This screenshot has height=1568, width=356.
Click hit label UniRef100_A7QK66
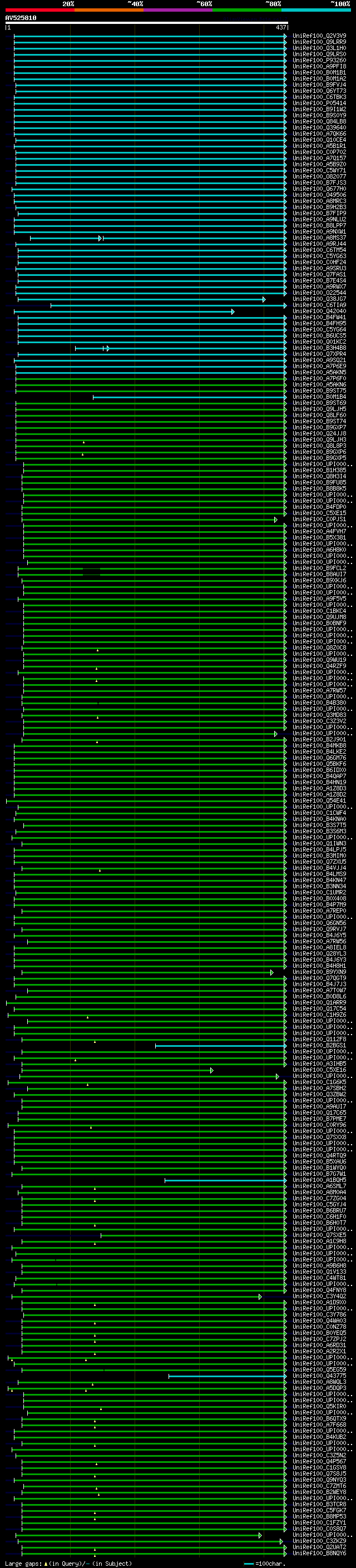tap(319, 134)
